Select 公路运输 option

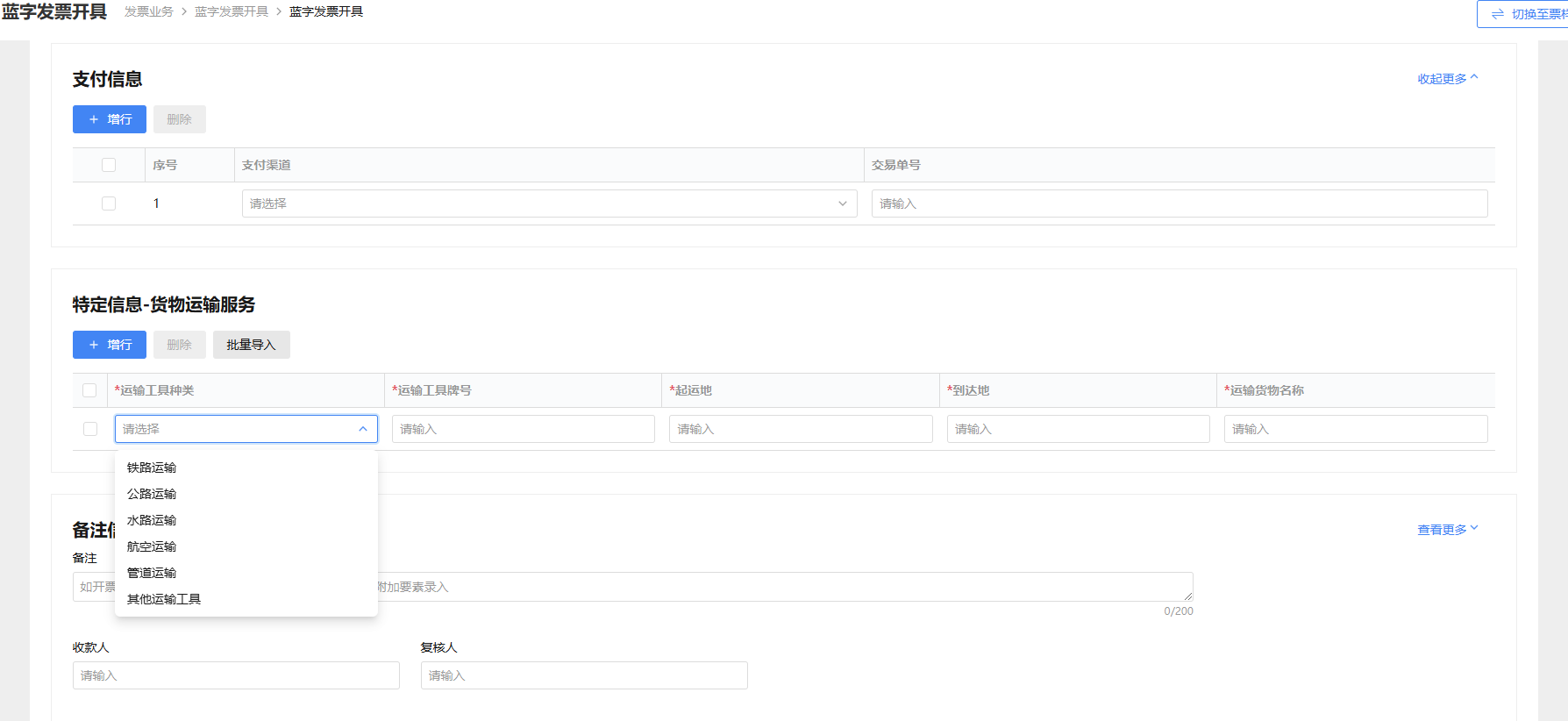pyautogui.click(x=152, y=494)
